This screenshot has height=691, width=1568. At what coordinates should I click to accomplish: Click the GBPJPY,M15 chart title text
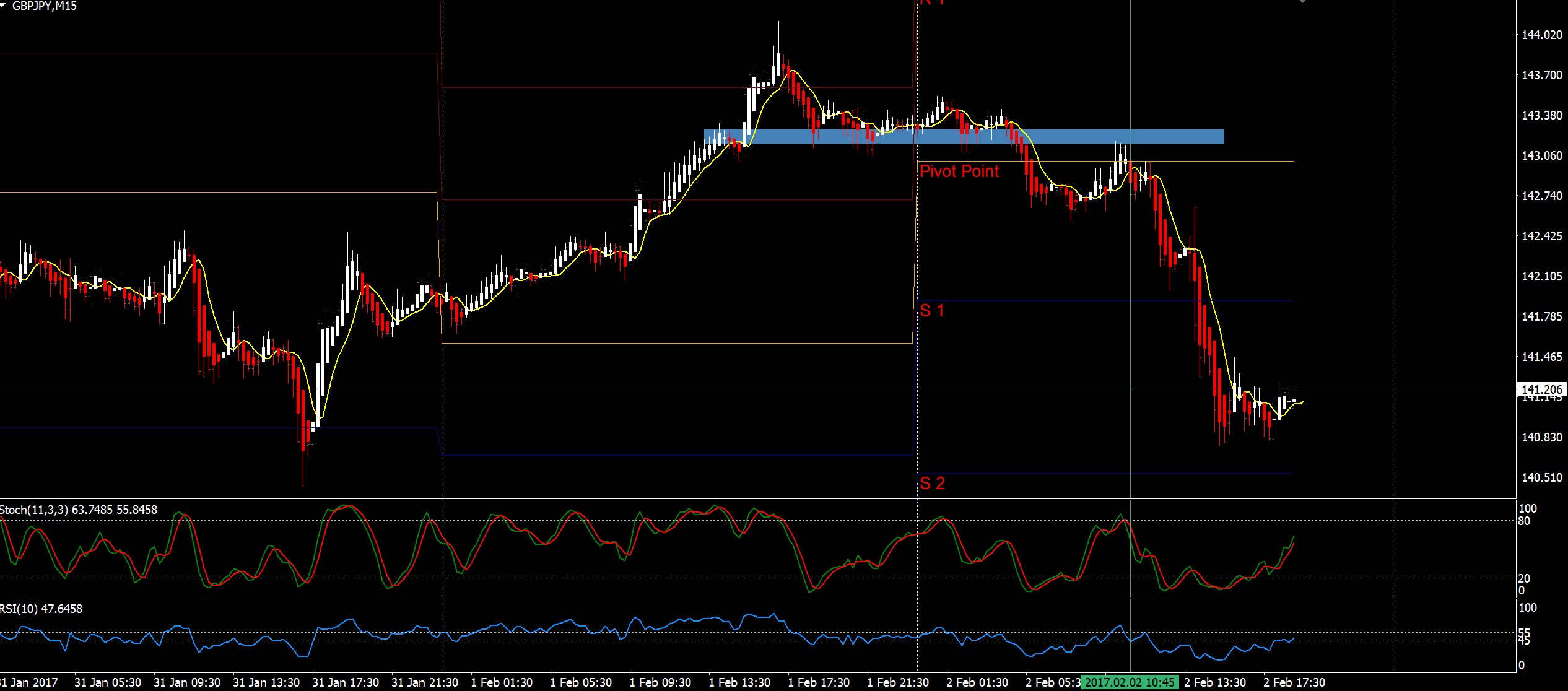click(45, 6)
